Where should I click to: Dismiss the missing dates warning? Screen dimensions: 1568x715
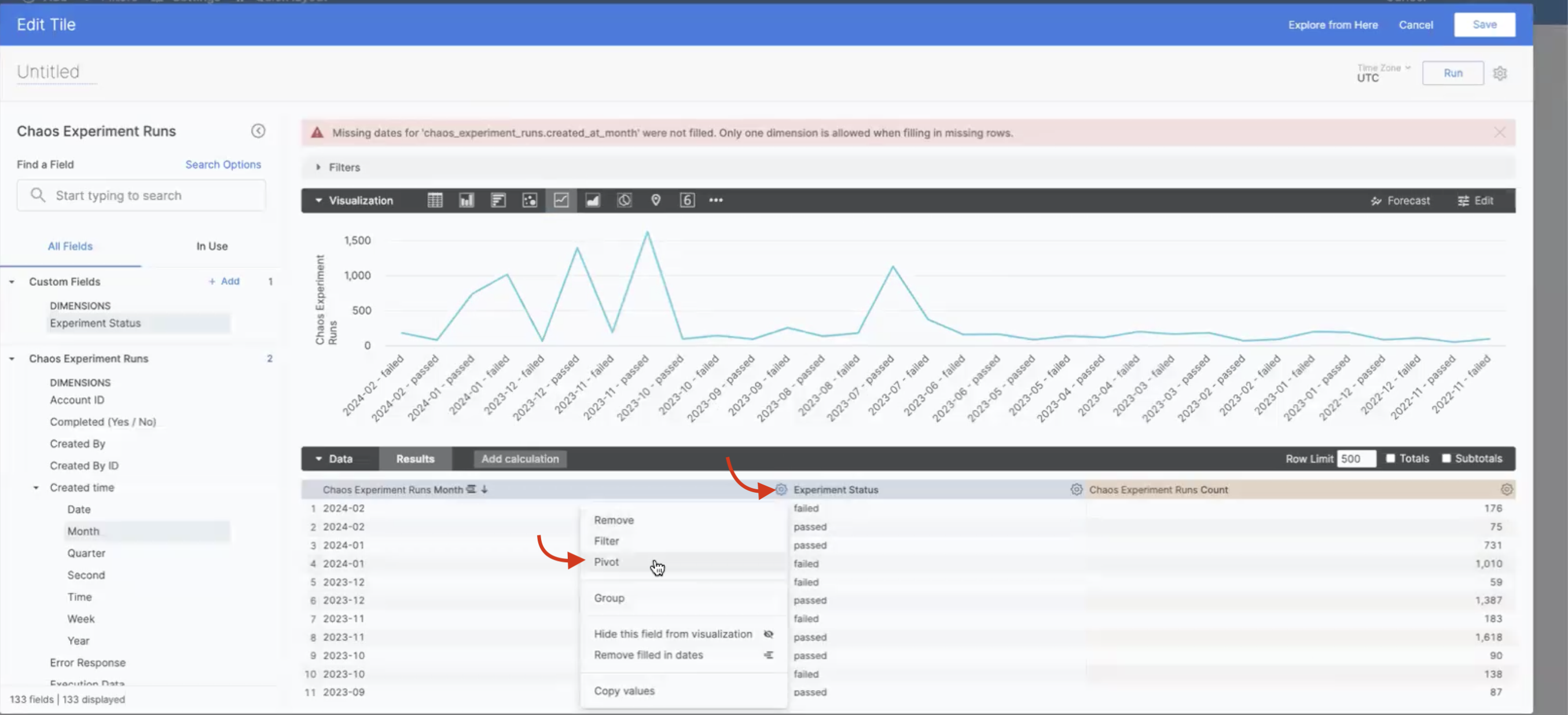pos(1500,133)
